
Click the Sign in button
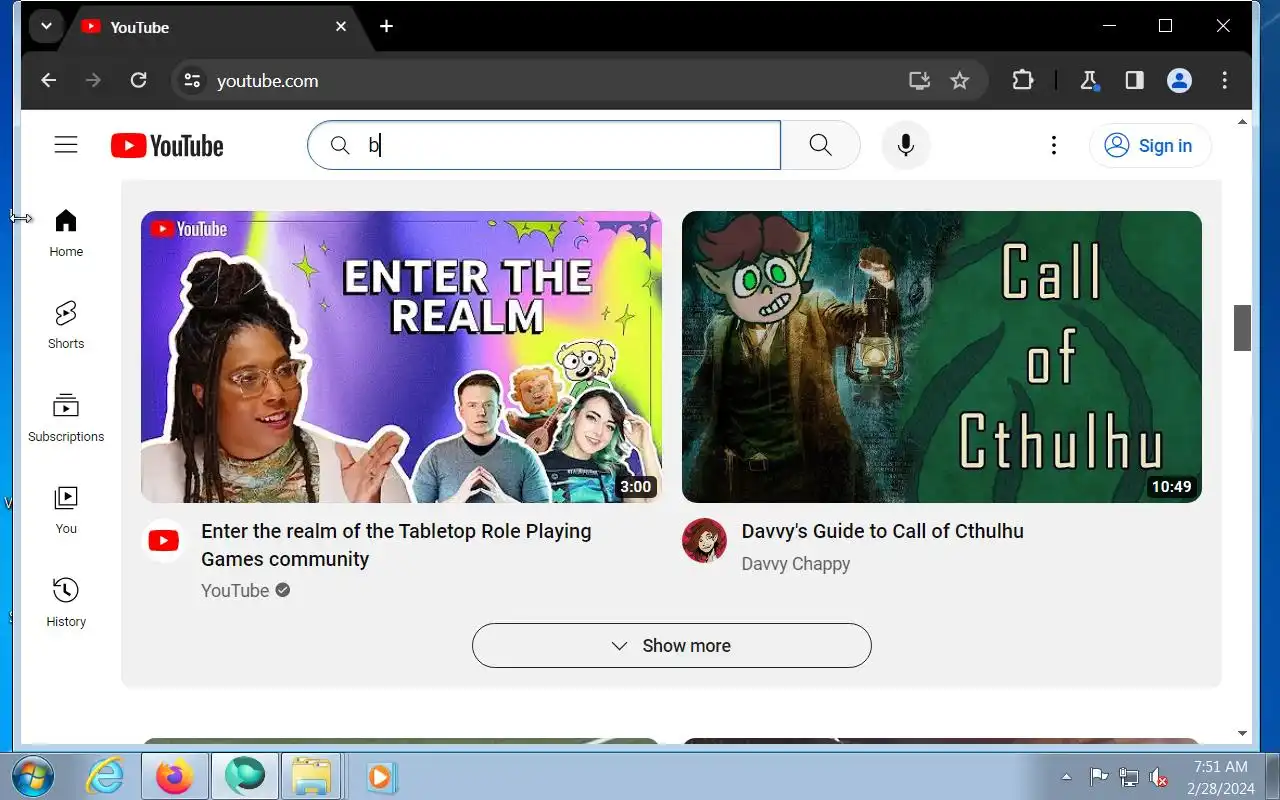pyautogui.click(x=1150, y=146)
